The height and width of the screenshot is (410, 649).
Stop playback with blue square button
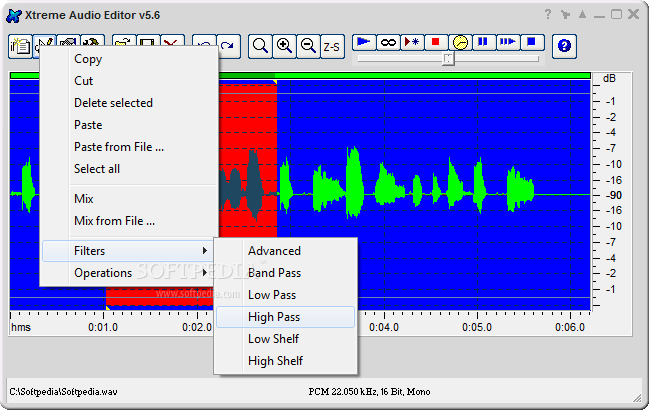(x=532, y=42)
